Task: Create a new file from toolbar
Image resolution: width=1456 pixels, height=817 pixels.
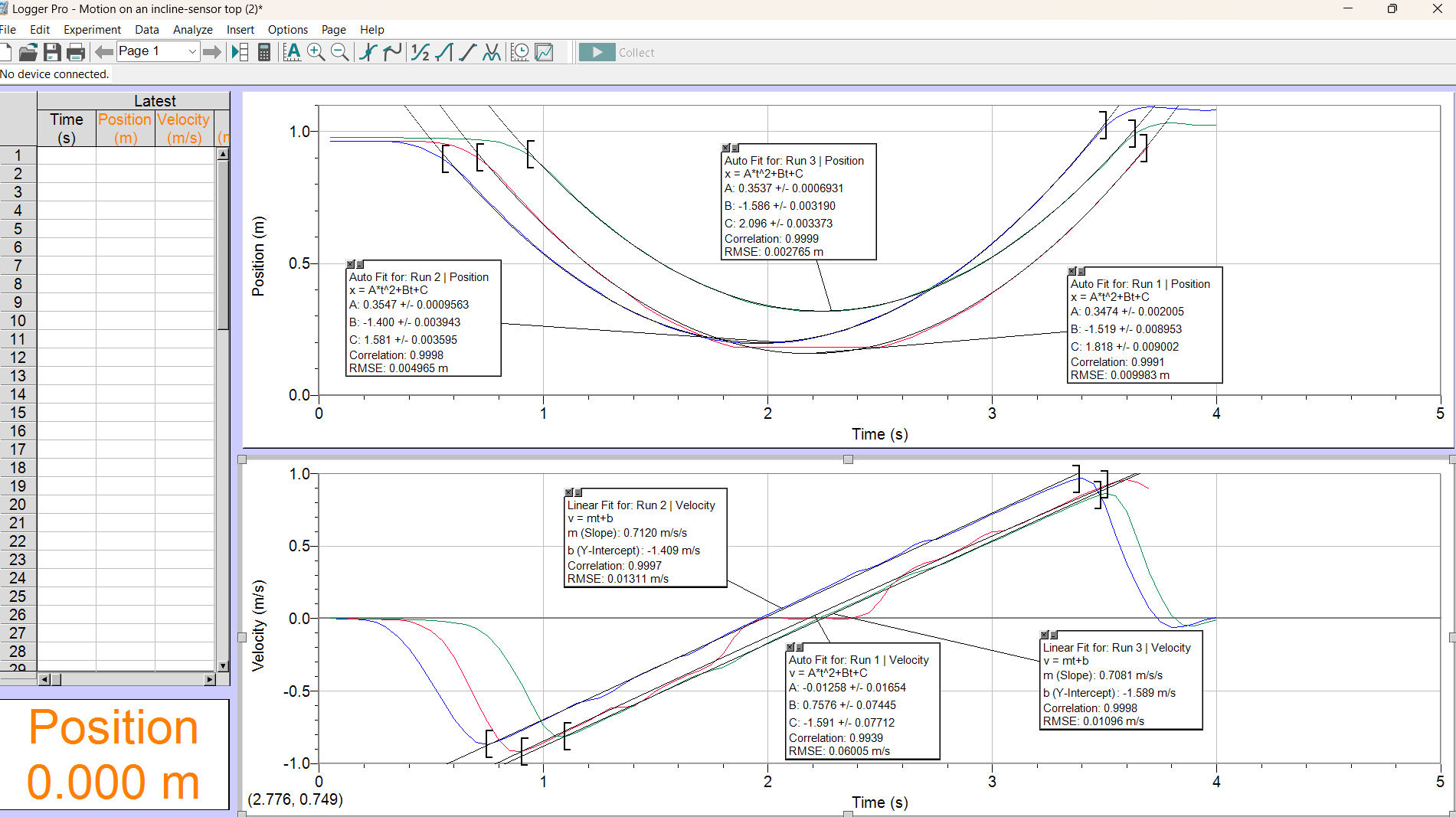Action: 5,52
